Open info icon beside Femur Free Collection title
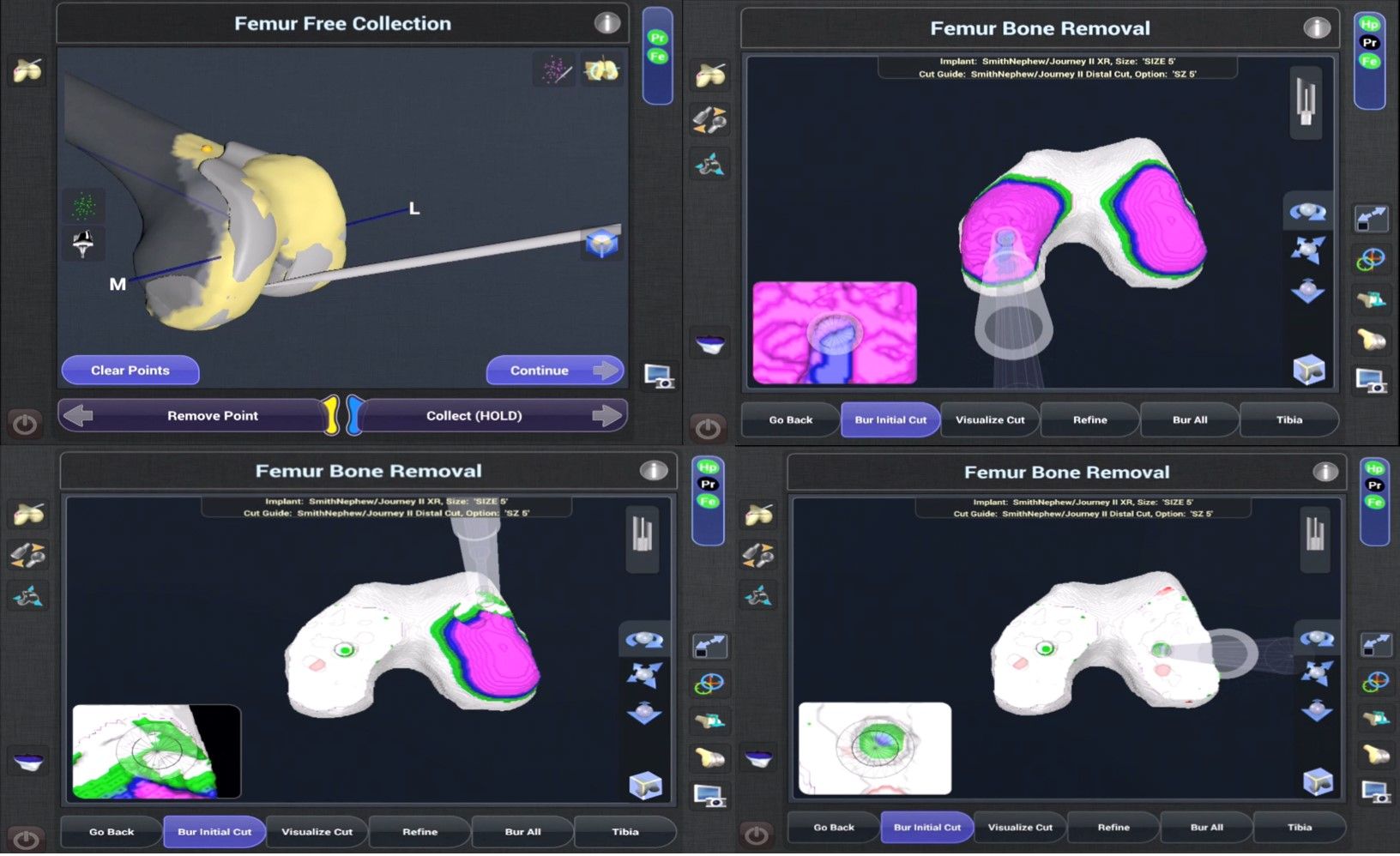 tap(607, 23)
